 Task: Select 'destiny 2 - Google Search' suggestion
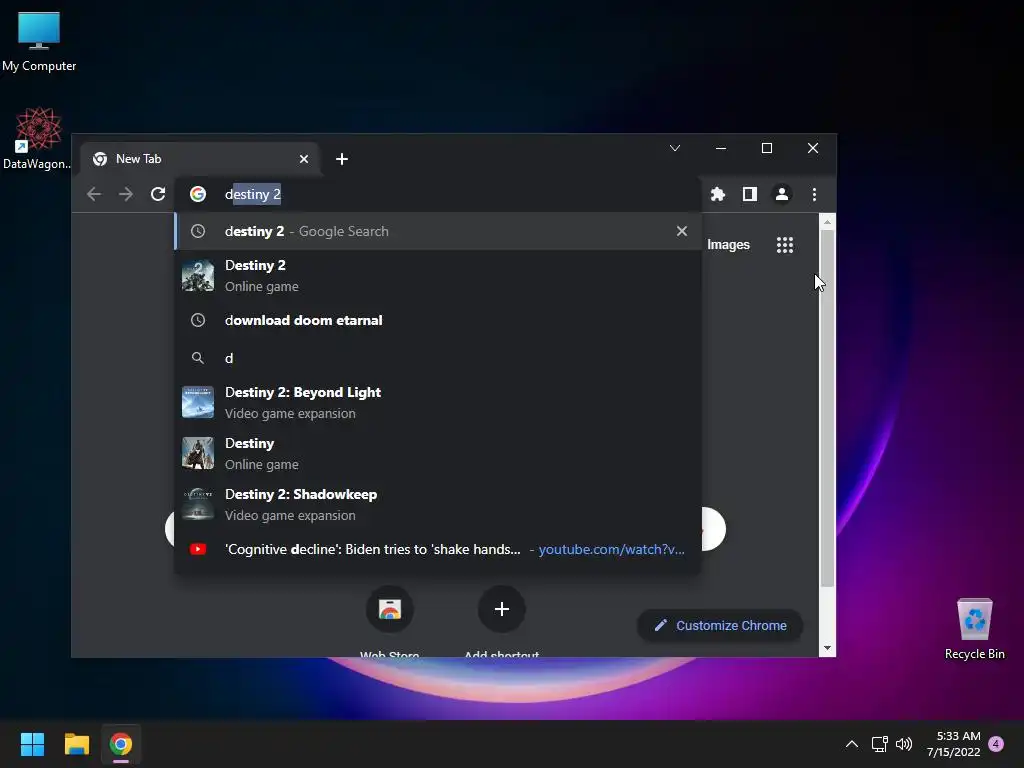point(438,231)
